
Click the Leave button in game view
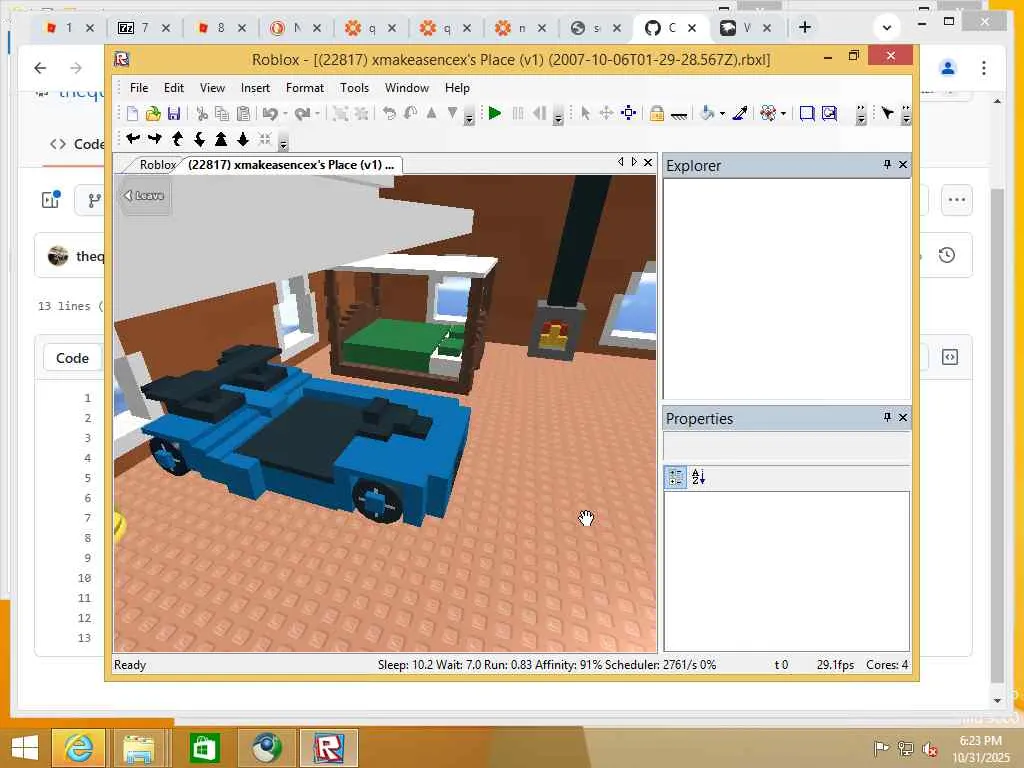(144, 195)
